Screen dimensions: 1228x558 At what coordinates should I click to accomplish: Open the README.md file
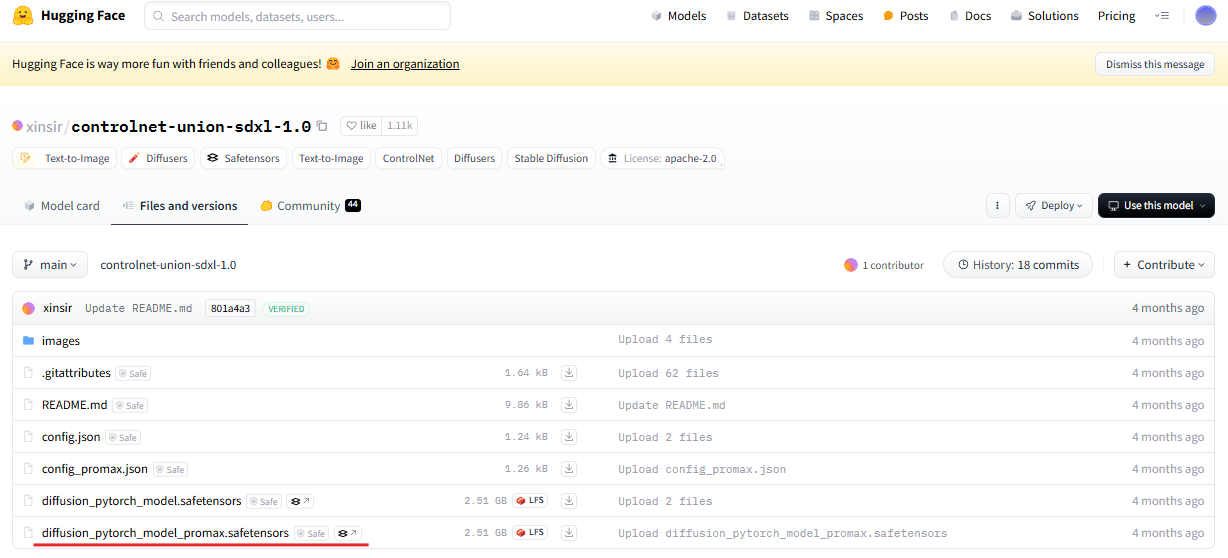pos(74,405)
